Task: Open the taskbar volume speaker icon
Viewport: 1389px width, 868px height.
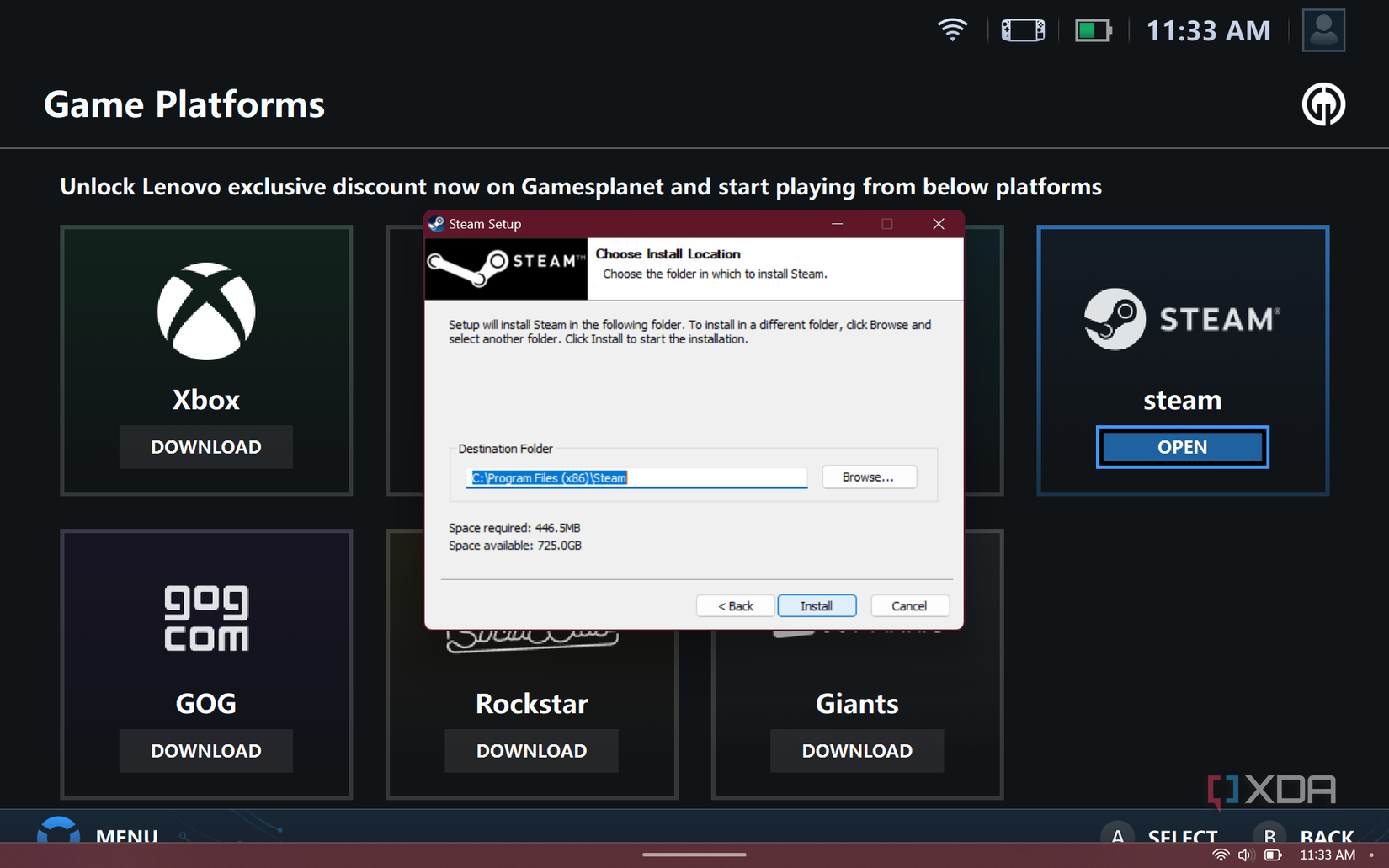Action: (1246, 855)
